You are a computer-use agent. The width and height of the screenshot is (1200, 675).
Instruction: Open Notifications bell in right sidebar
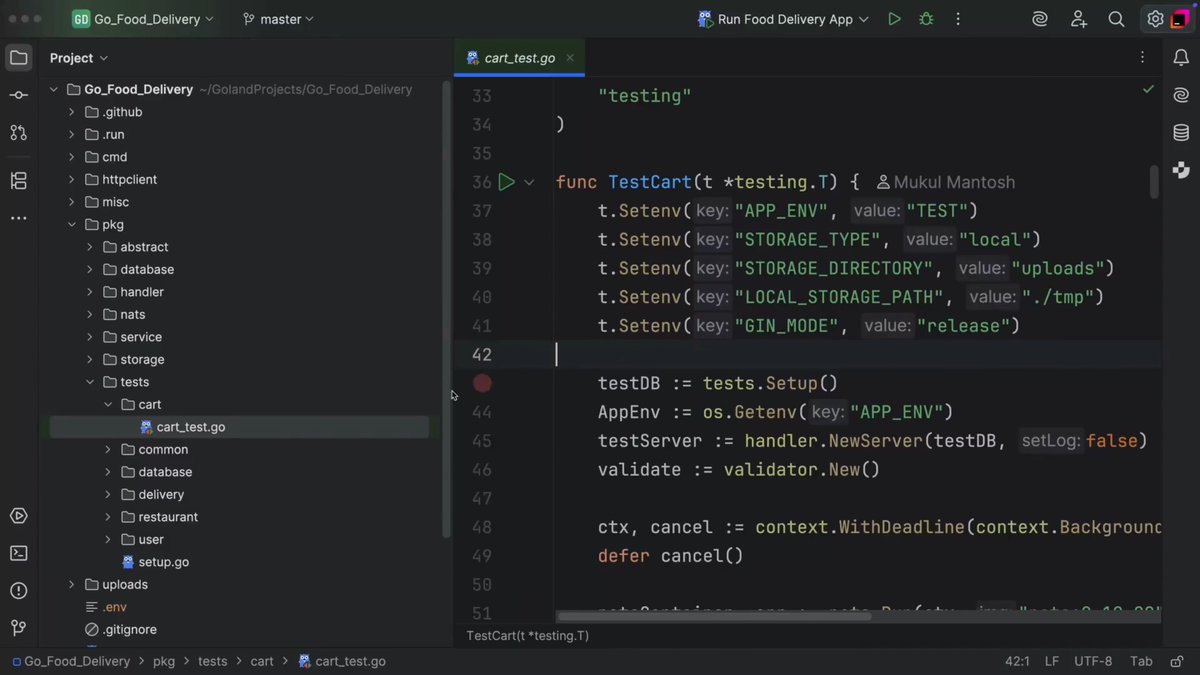tap(1181, 58)
